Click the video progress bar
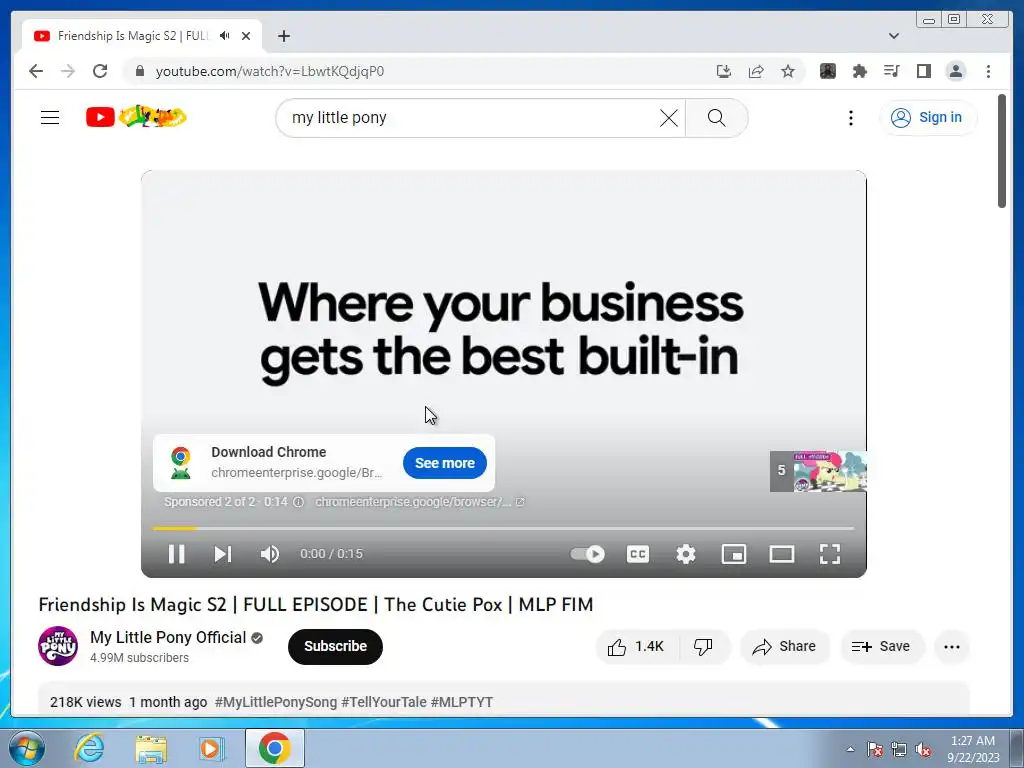Viewport: 1024px width, 768px height. [x=503, y=528]
